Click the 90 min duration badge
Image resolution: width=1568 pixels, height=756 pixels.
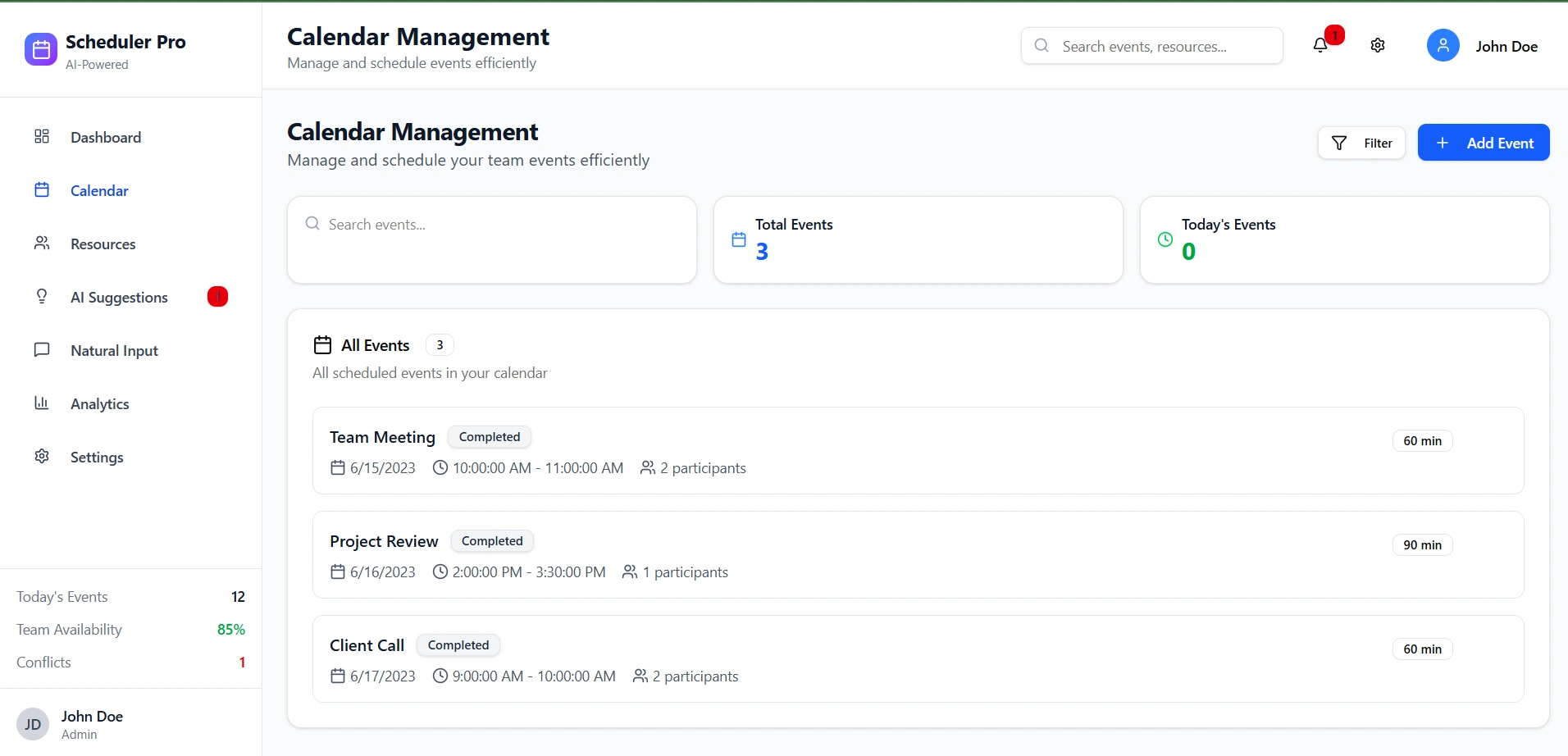1422,545
